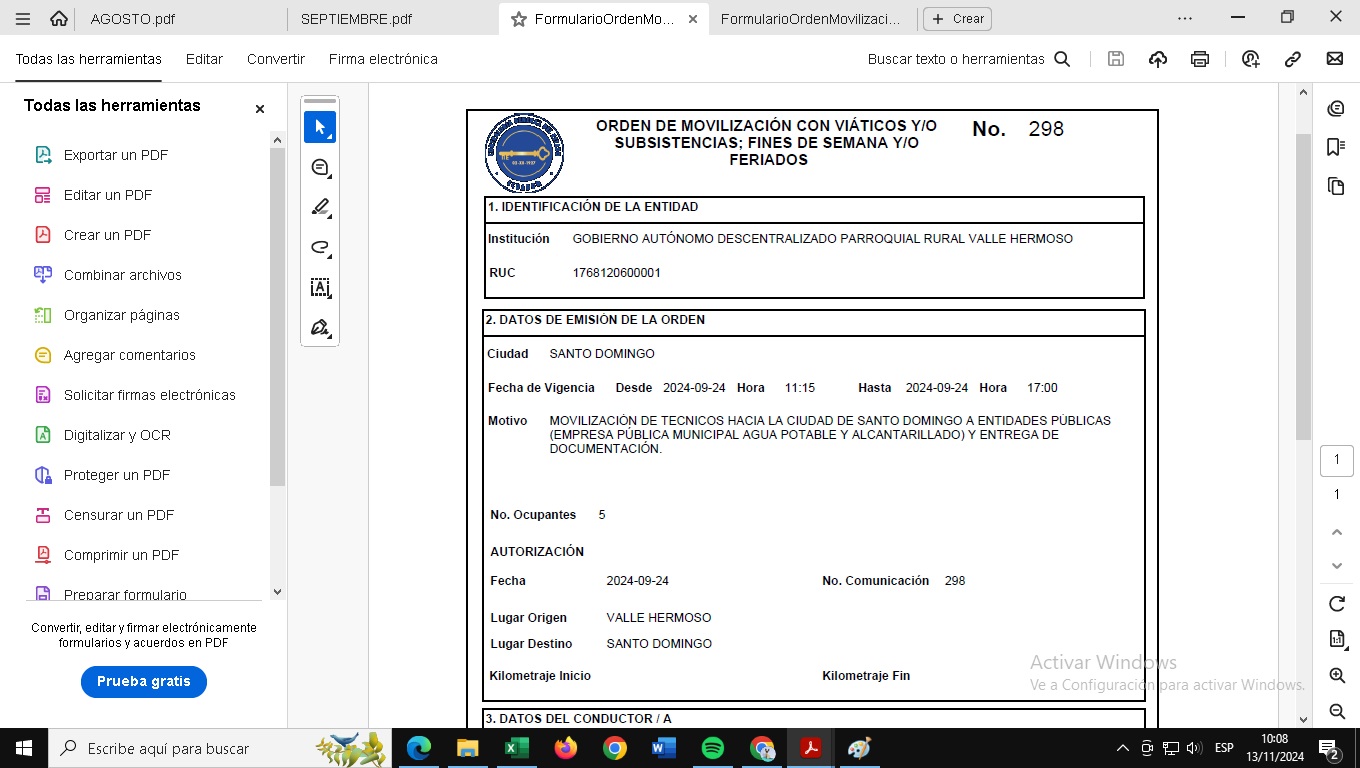Open Excel from the taskbar
Image resolution: width=1360 pixels, height=768 pixels.
point(517,748)
